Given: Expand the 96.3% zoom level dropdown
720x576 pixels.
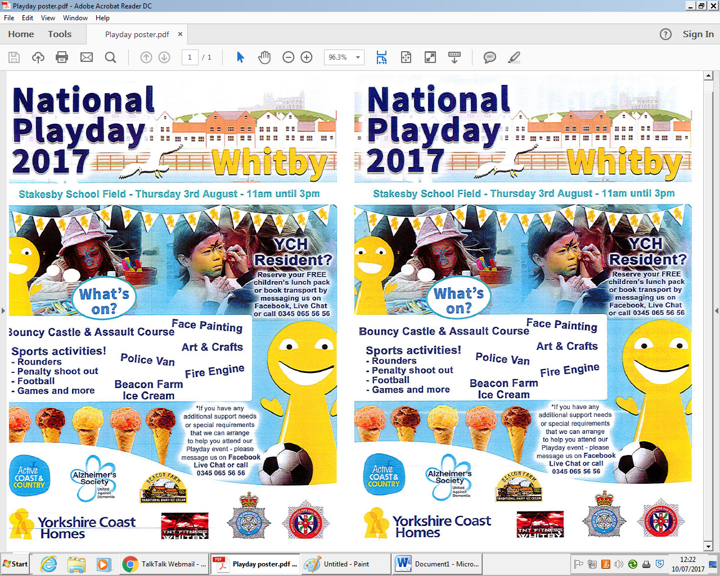Looking at the screenshot, I should [358, 58].
